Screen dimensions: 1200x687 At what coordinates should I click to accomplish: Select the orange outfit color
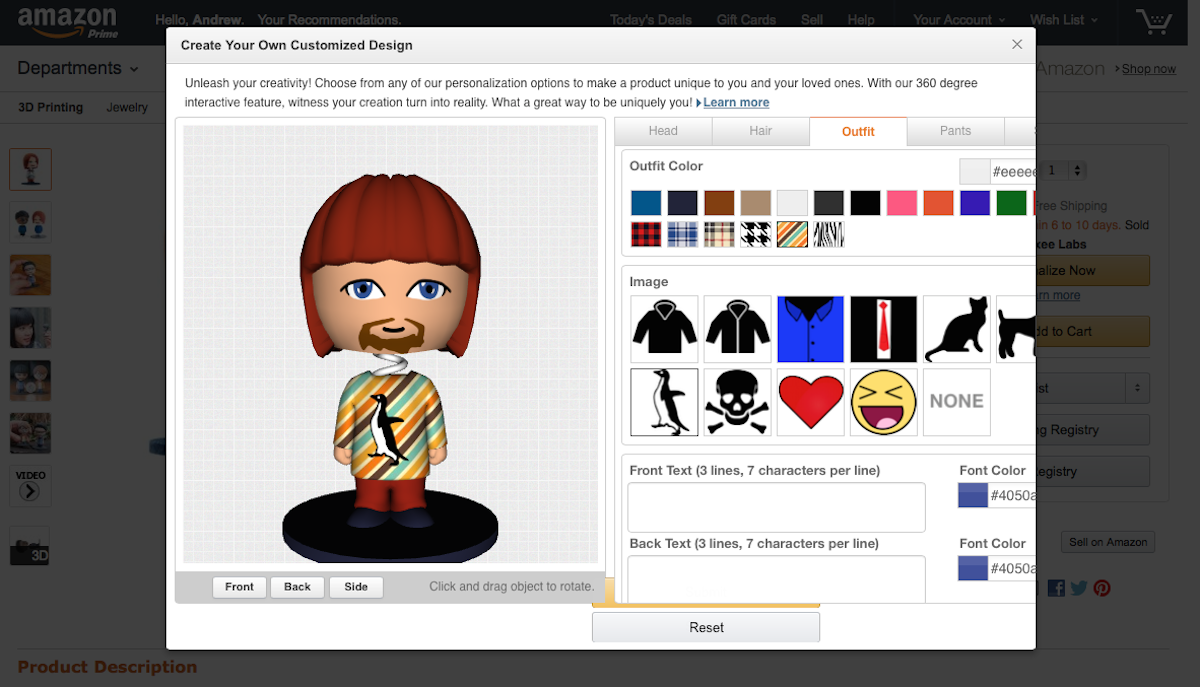(939, 203)
